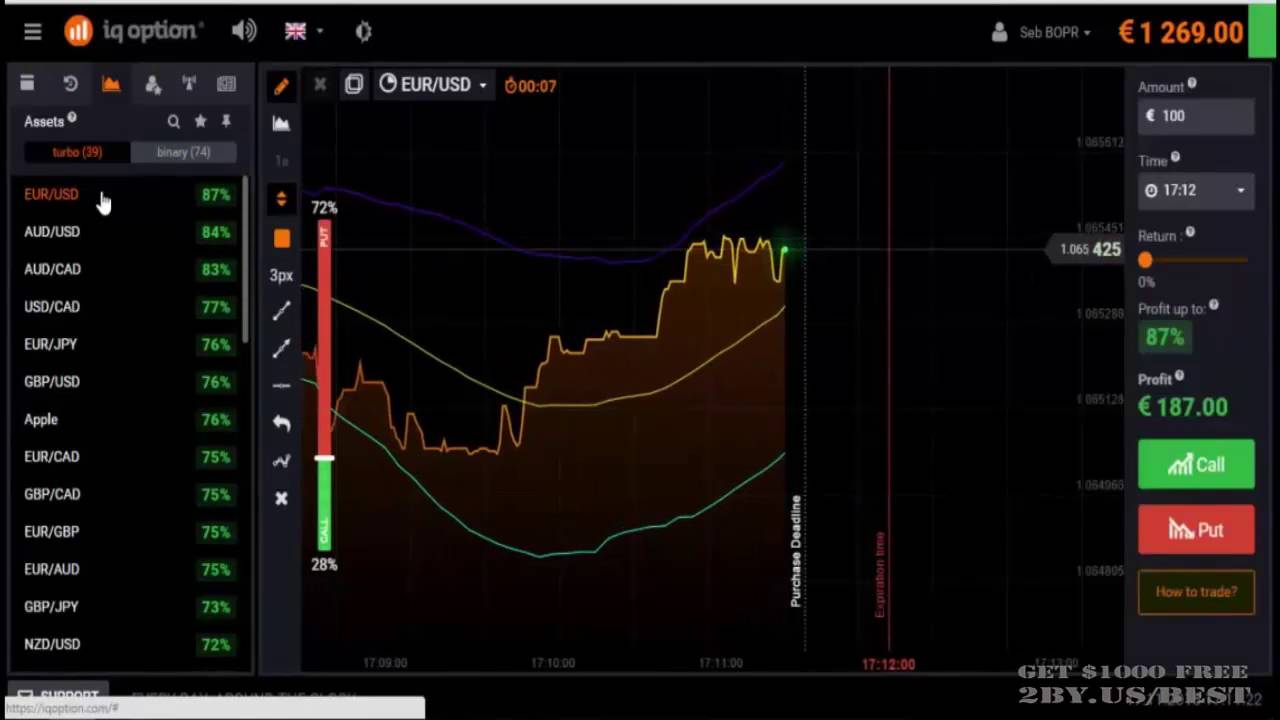
Task: Open the signals antenna icon
Action: [x=189, y=84]
